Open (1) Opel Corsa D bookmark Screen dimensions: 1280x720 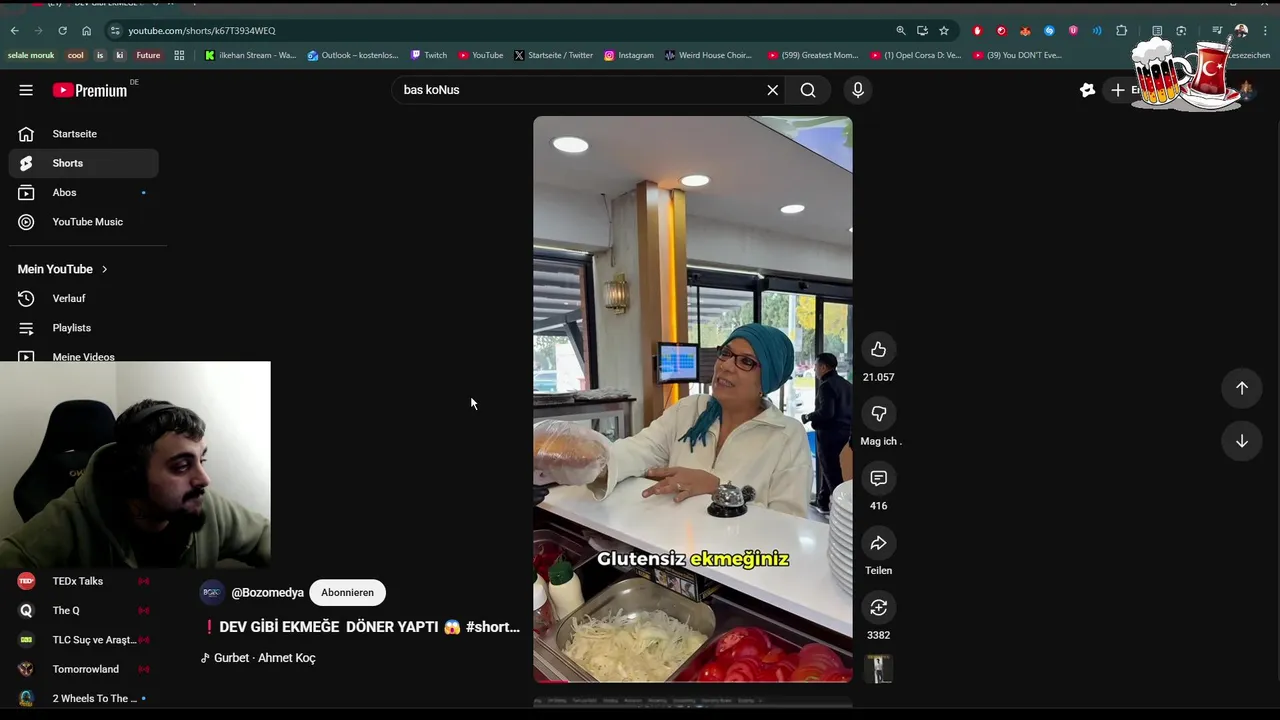click(x=916, y=56)
